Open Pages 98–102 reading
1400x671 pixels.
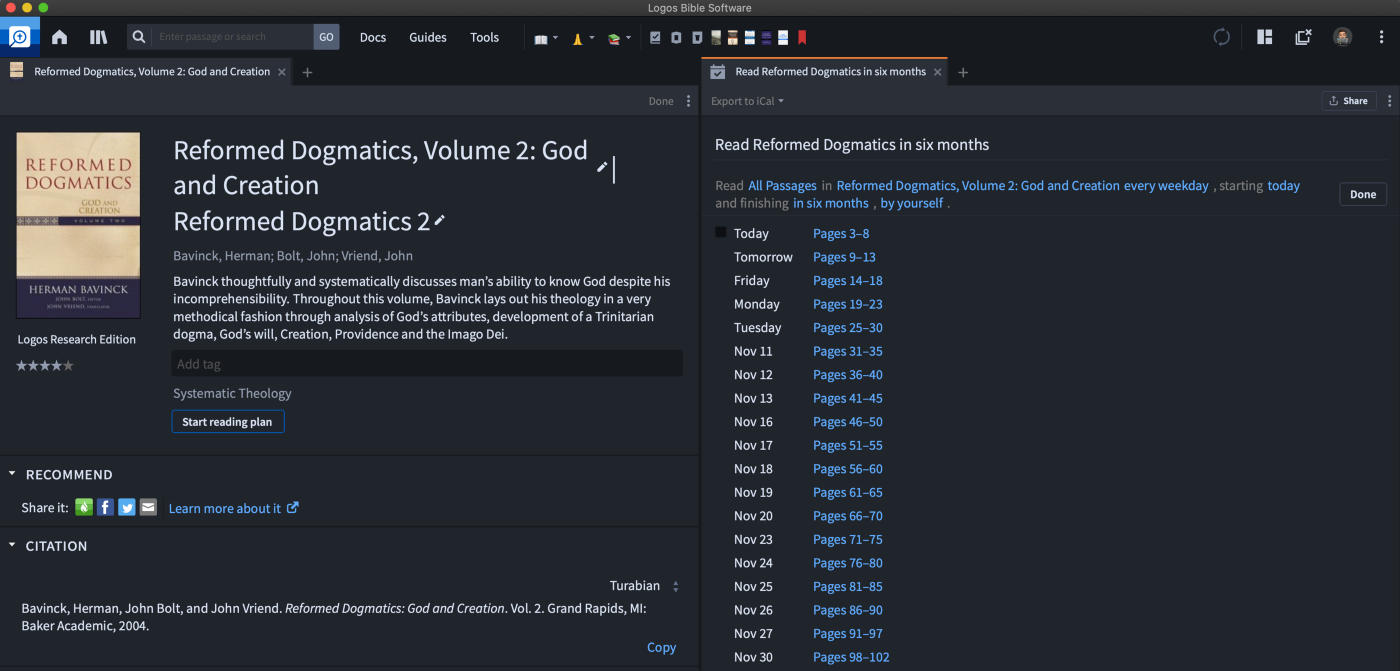(851, 657)
